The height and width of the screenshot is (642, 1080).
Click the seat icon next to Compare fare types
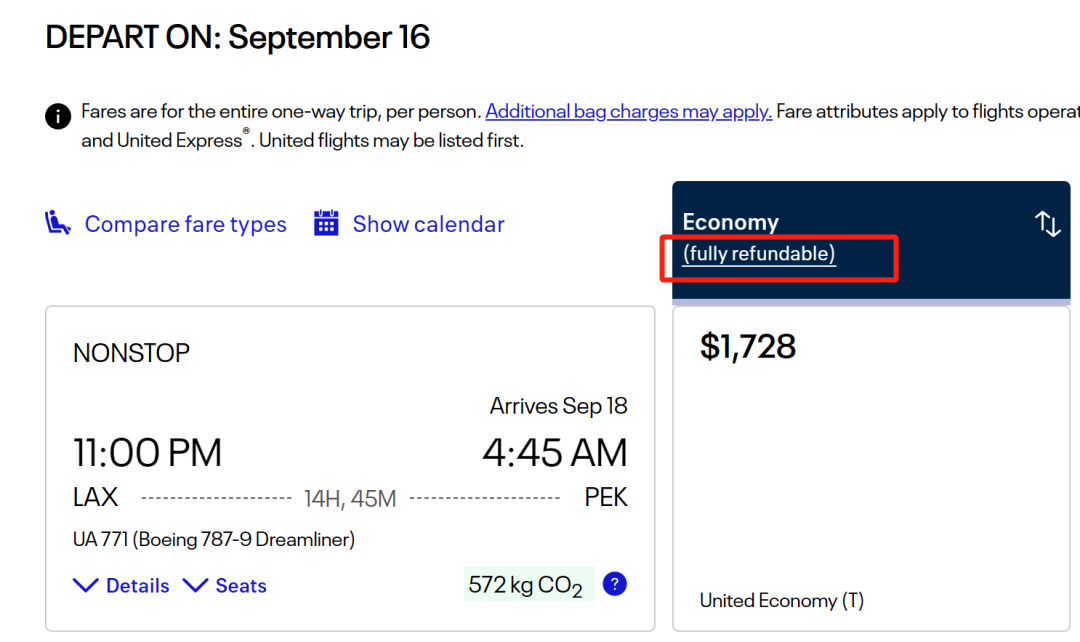tap(59, 223)
